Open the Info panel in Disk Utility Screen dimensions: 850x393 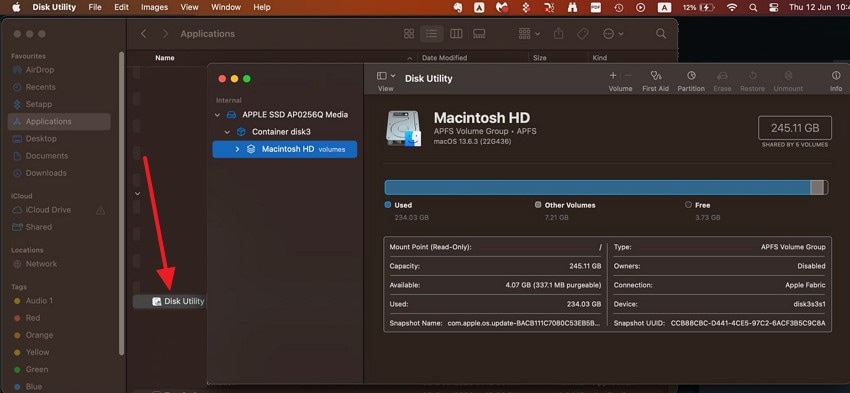pyautogui.click(x=836, y=75)
